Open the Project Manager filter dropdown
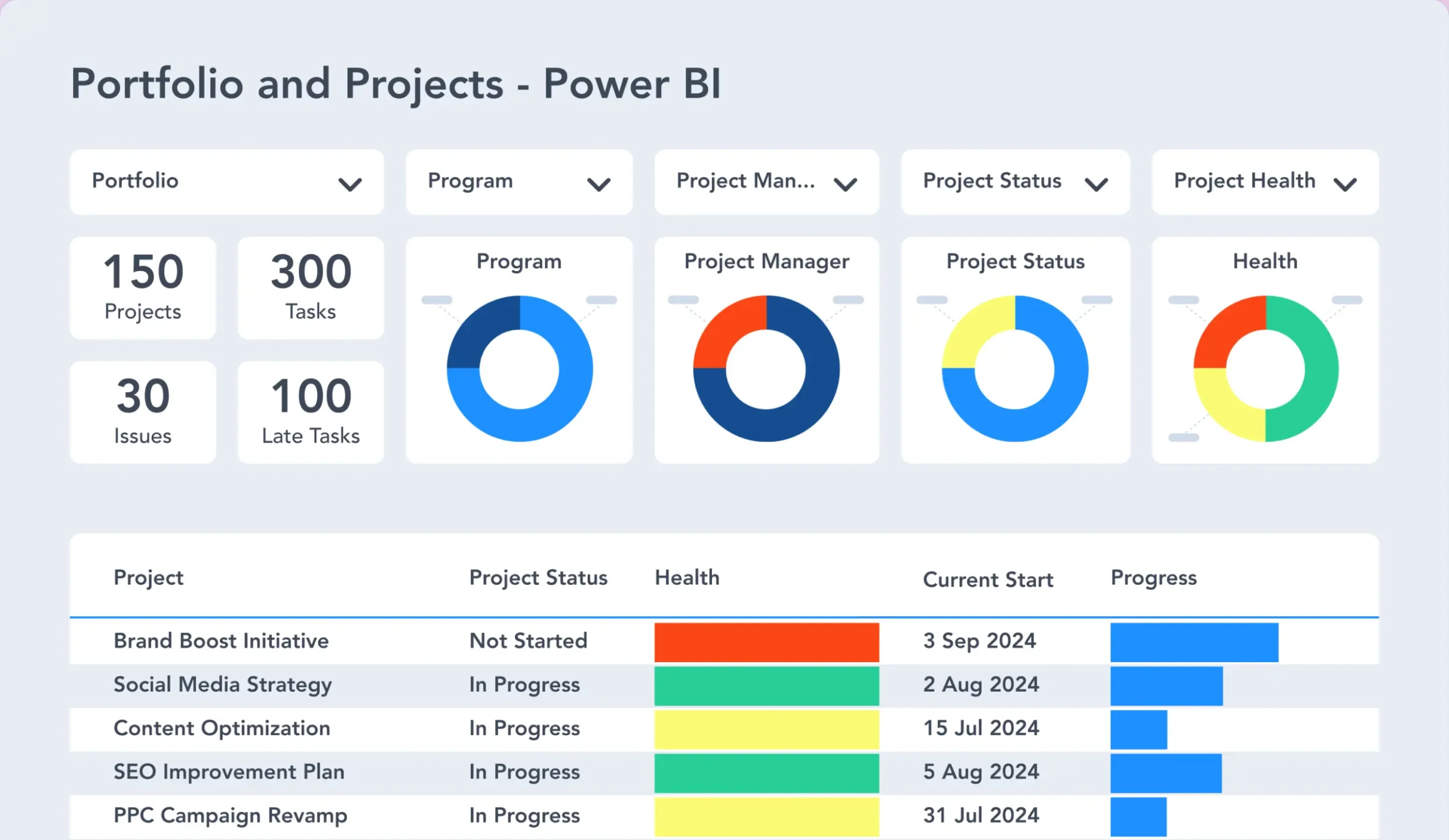 (766, 182)
